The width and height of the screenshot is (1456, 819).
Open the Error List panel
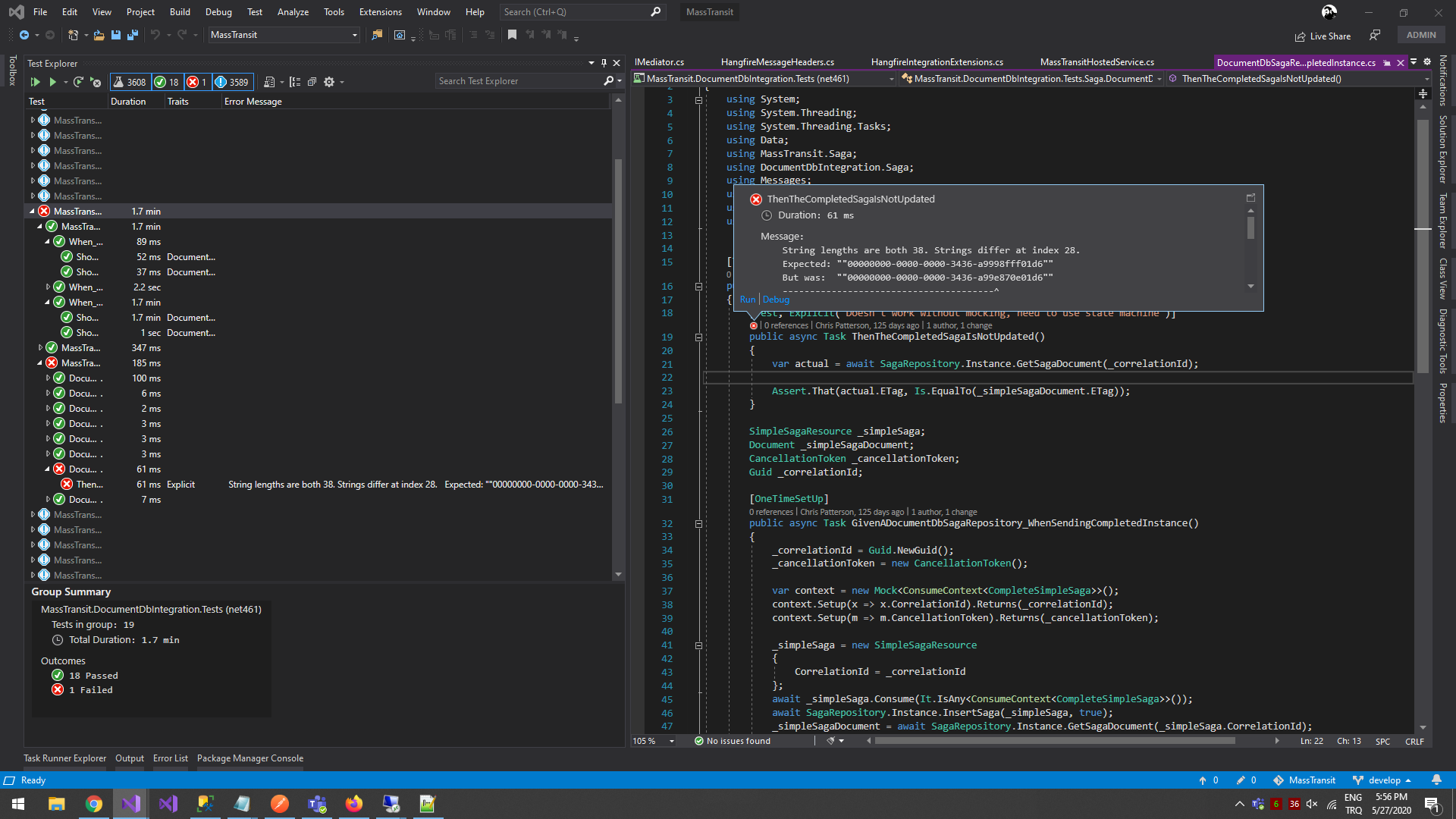point(170,758)
